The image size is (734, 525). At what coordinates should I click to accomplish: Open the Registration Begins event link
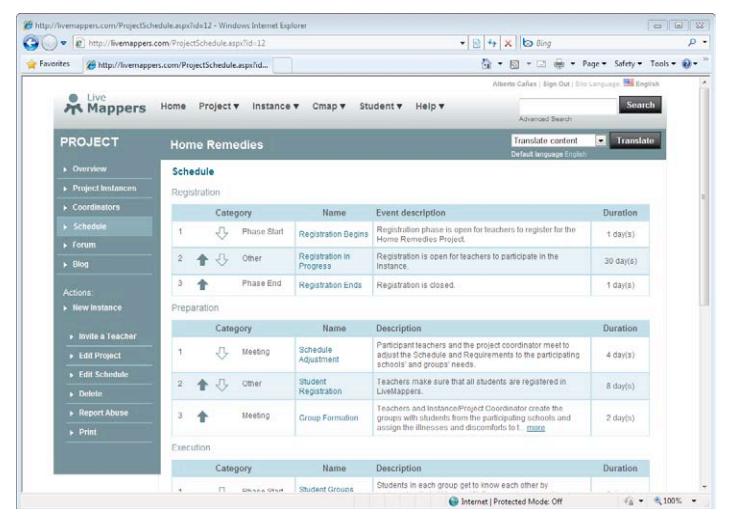point(333,234)
